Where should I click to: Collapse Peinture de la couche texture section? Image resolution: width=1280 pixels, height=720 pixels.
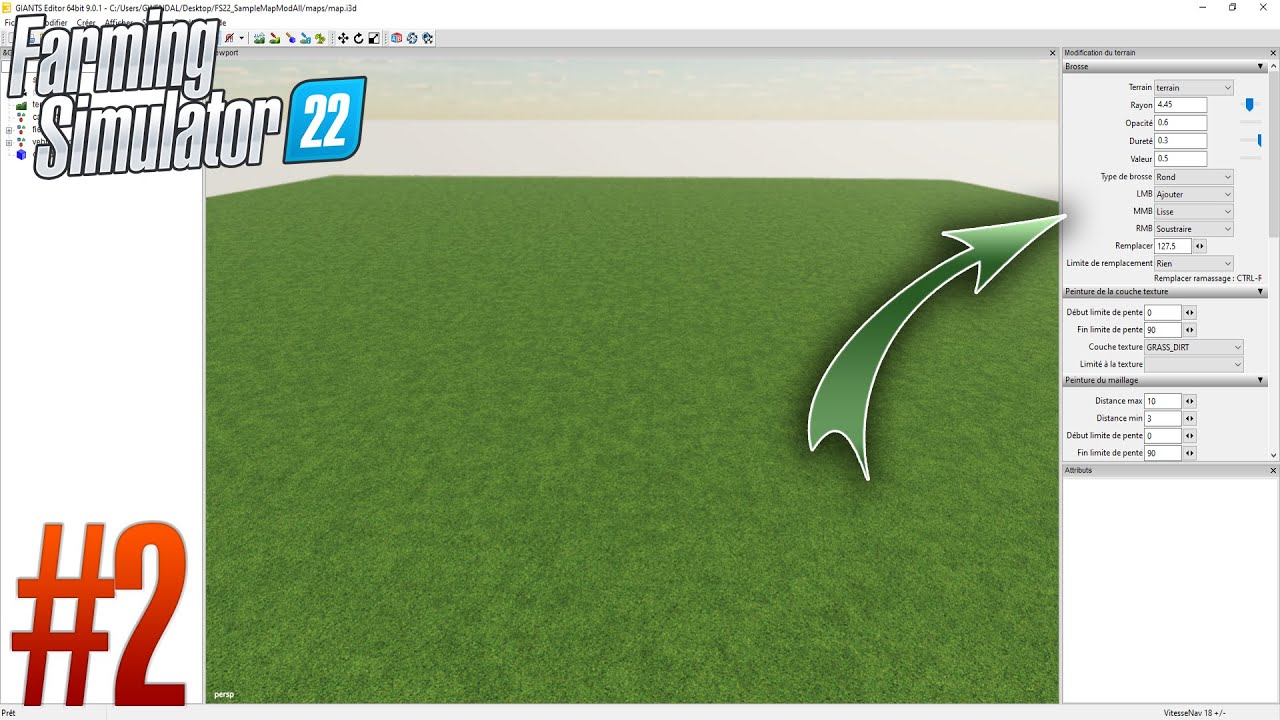(x=1260, y=292)
